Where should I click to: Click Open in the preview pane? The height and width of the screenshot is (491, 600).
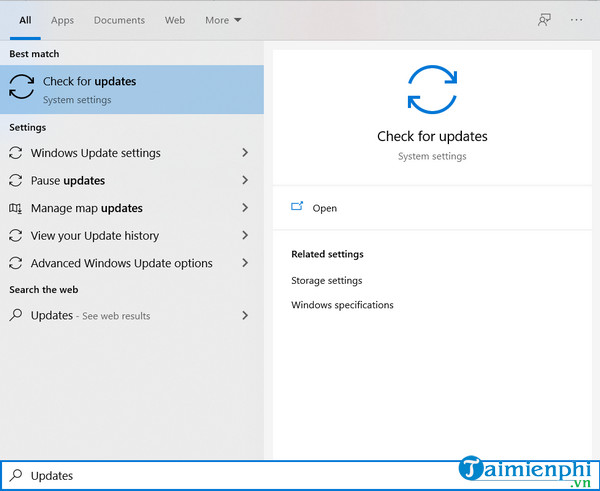325,208
